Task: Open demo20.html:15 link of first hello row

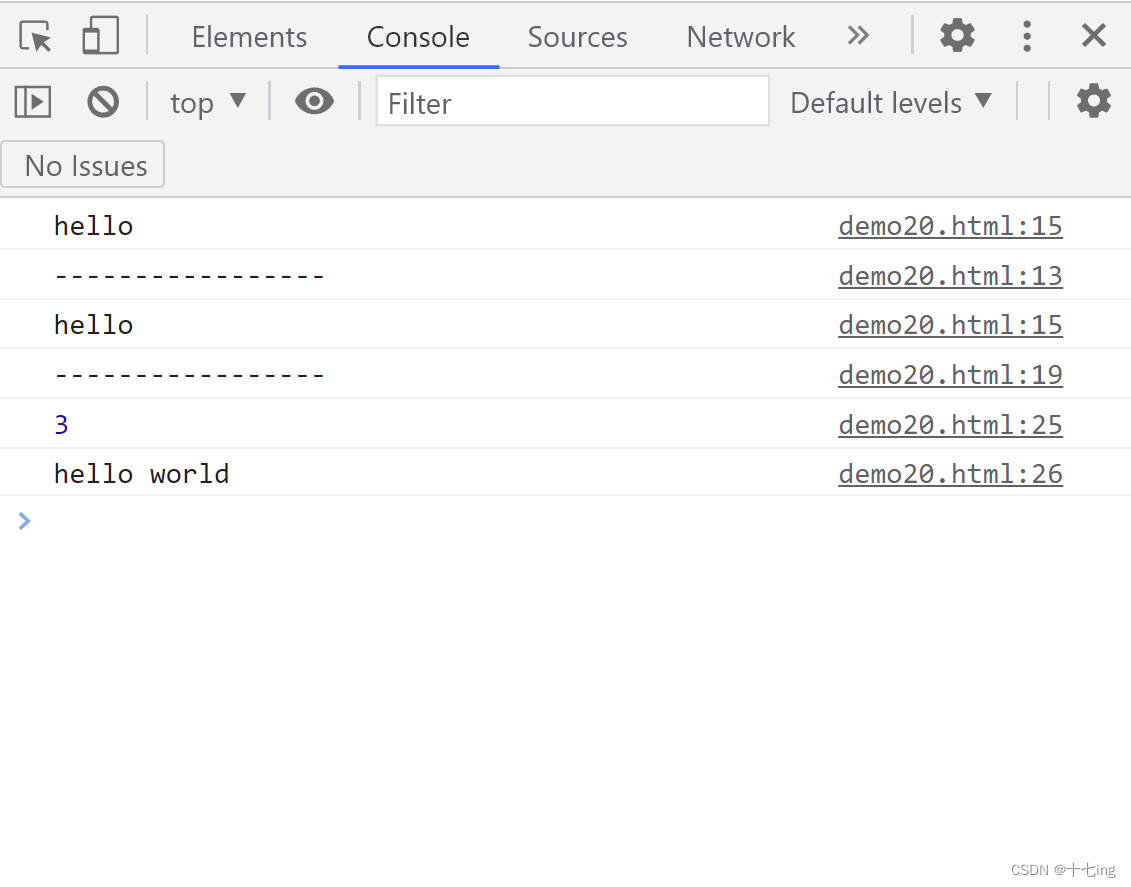Action: (x=950, y=226)
